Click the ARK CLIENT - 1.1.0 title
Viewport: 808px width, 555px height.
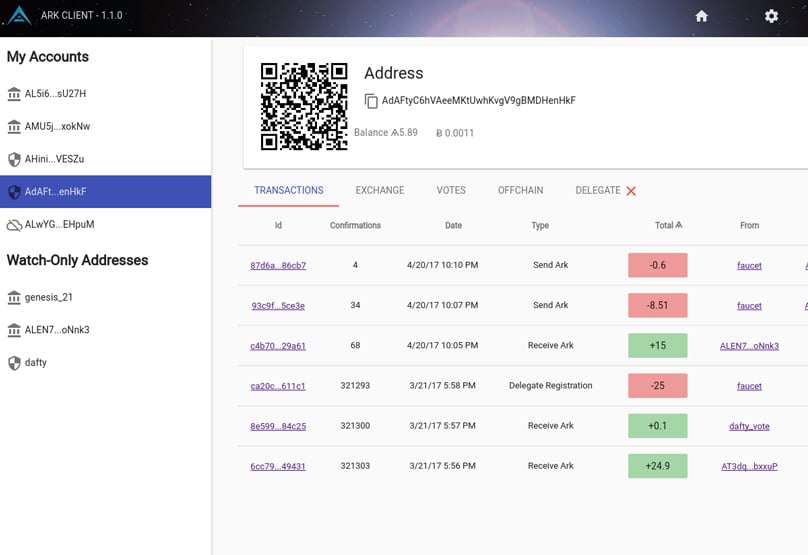81,15
